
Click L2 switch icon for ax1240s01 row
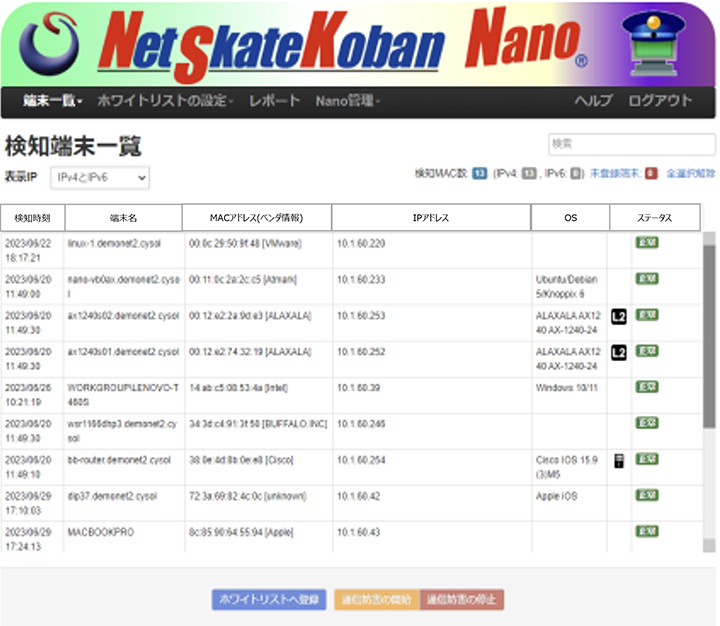point(619,352)
